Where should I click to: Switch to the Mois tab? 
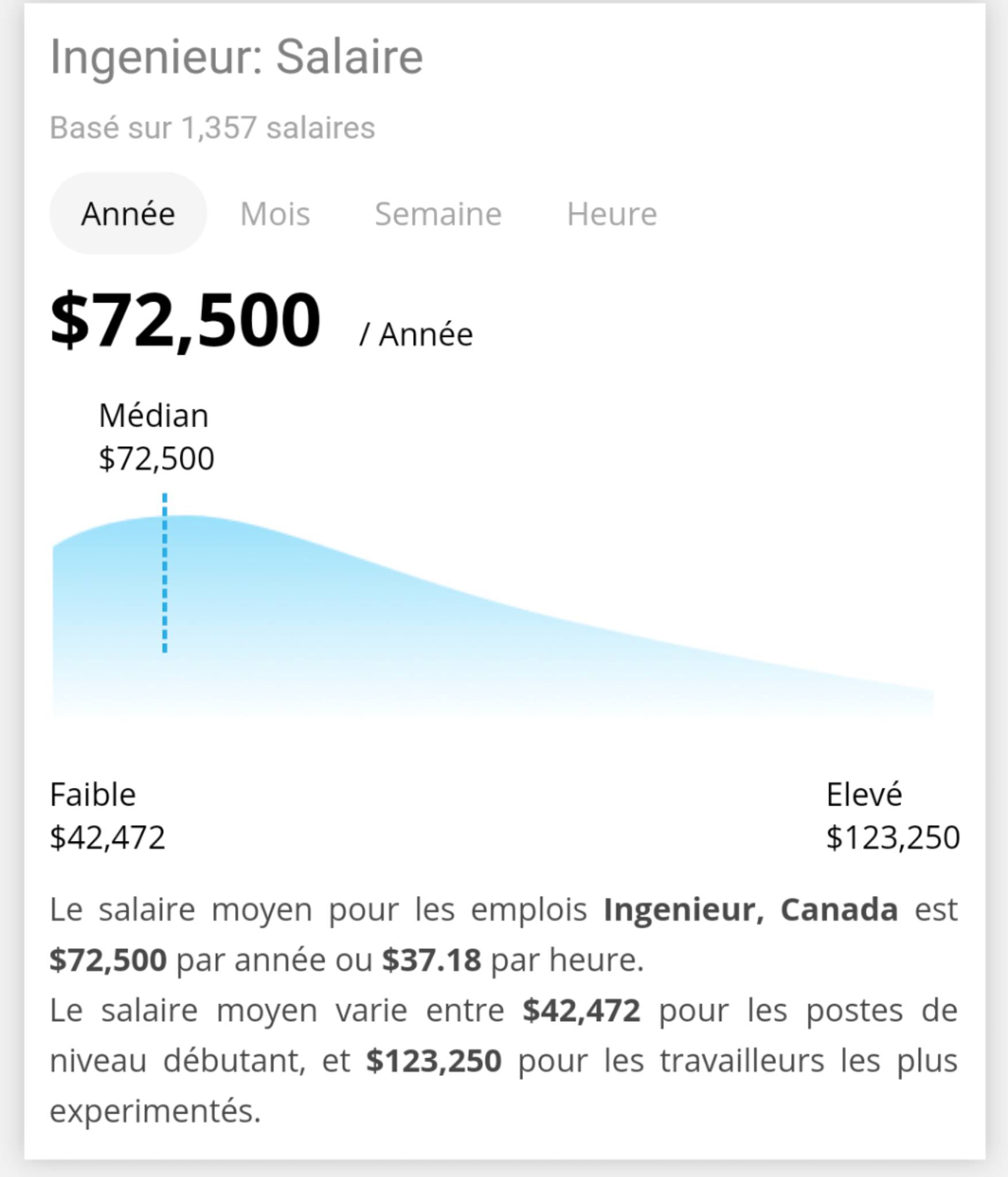275,214
